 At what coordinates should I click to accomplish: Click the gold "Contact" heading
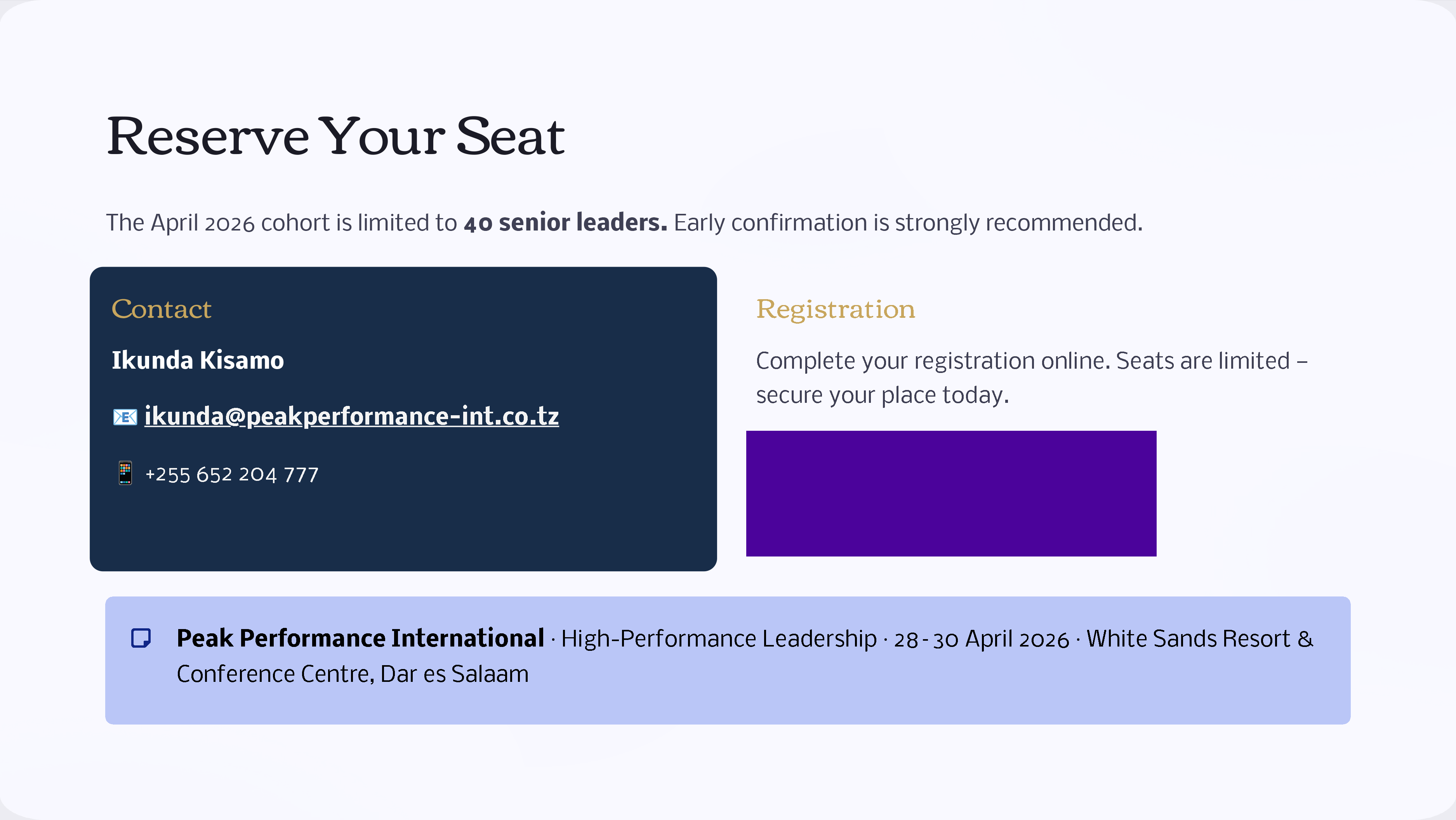click(162, 309)
